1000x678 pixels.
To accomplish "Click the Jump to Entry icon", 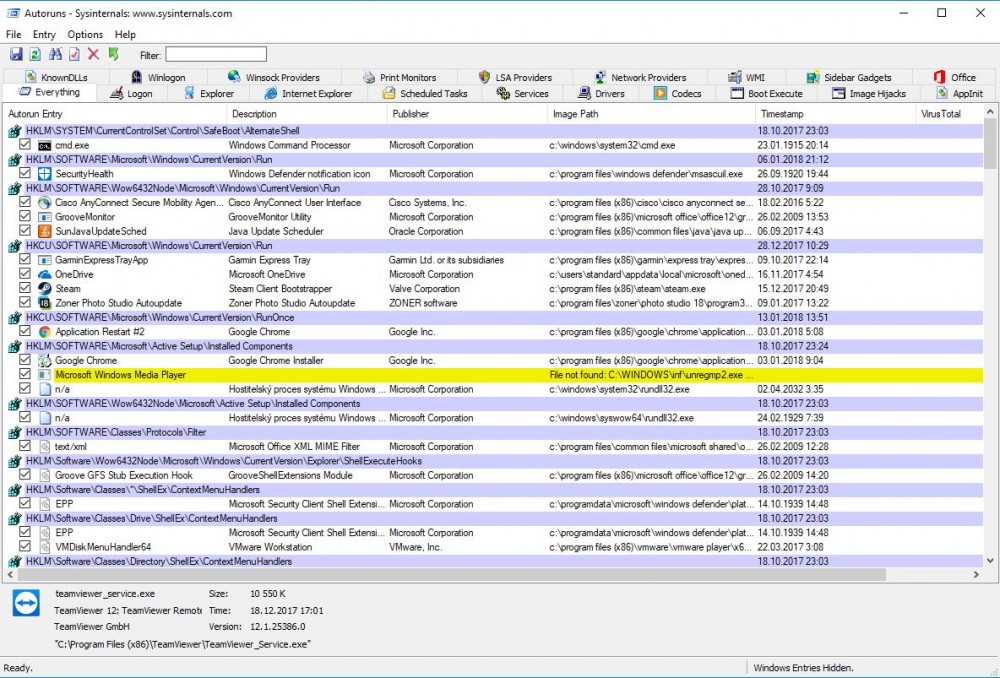I will 113,54.
